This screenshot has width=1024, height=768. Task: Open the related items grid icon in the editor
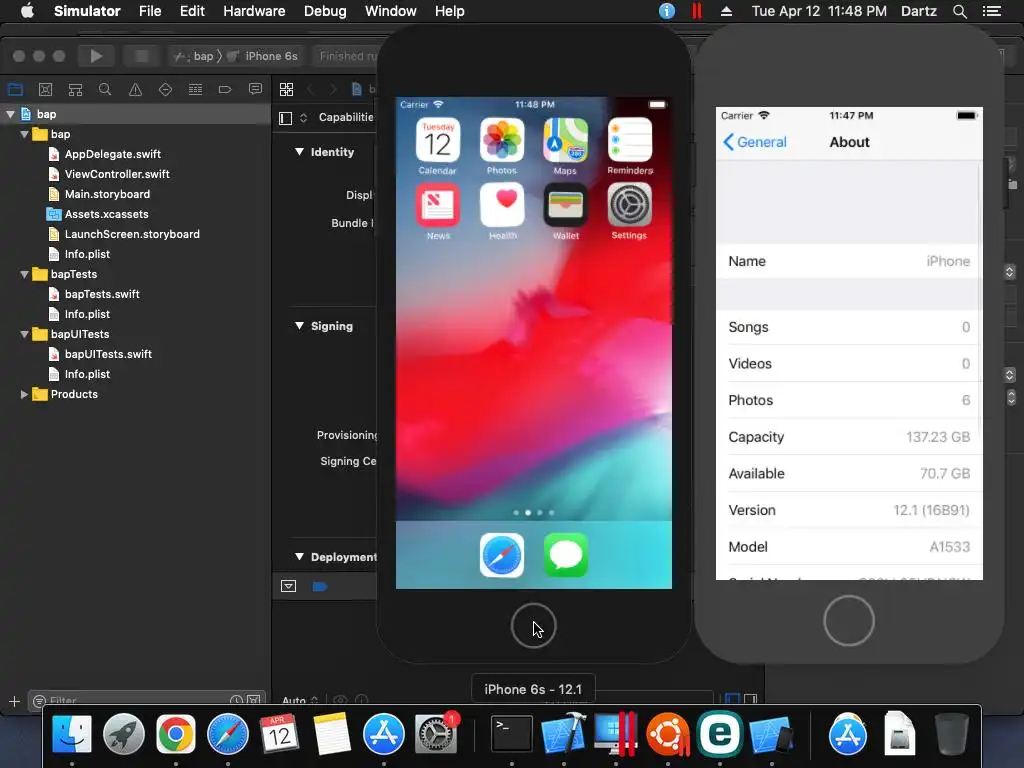coord(286,89)
